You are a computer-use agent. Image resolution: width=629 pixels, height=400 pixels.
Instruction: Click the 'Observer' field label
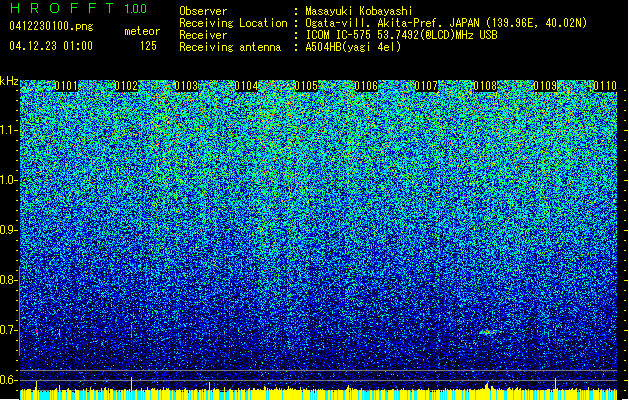[x=203, y=11]
